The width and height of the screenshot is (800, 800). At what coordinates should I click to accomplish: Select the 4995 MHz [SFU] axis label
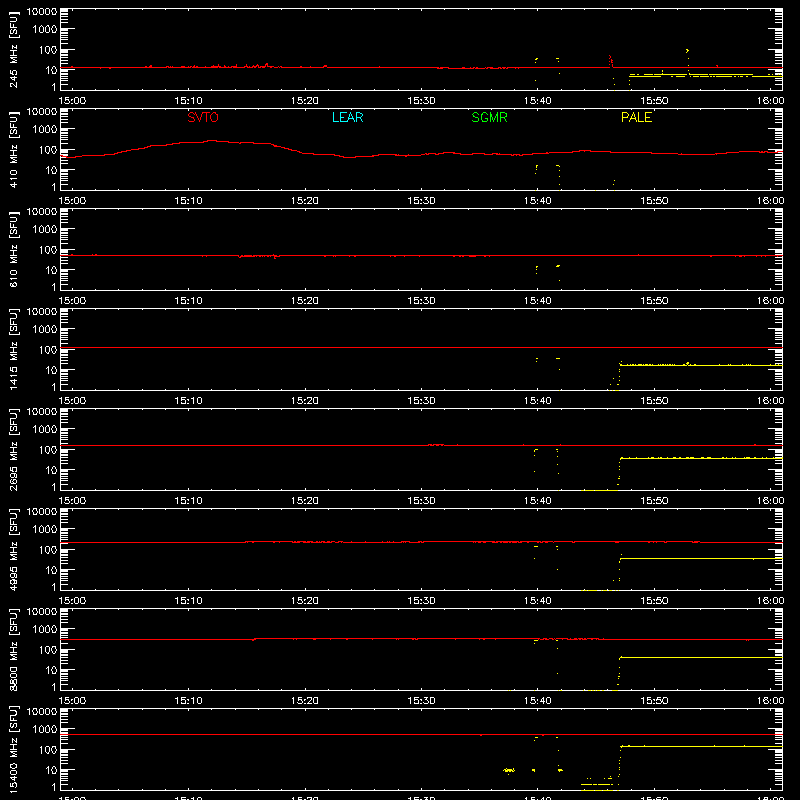click(14, 550)
